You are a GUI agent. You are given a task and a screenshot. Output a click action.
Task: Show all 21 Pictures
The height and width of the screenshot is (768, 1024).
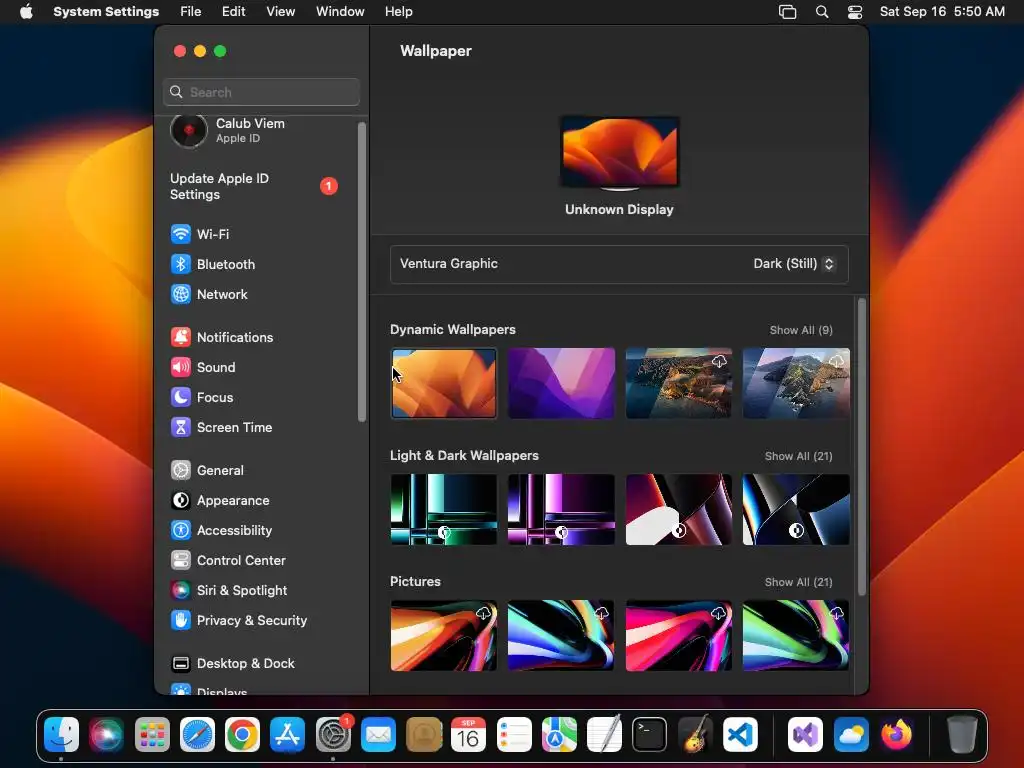coord(798,583)
